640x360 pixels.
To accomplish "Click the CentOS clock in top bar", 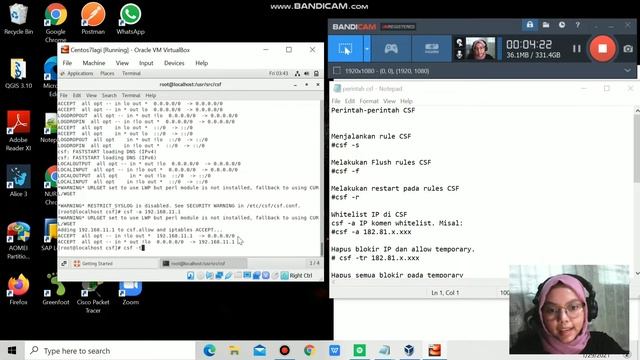I will [x=278, y=73].
